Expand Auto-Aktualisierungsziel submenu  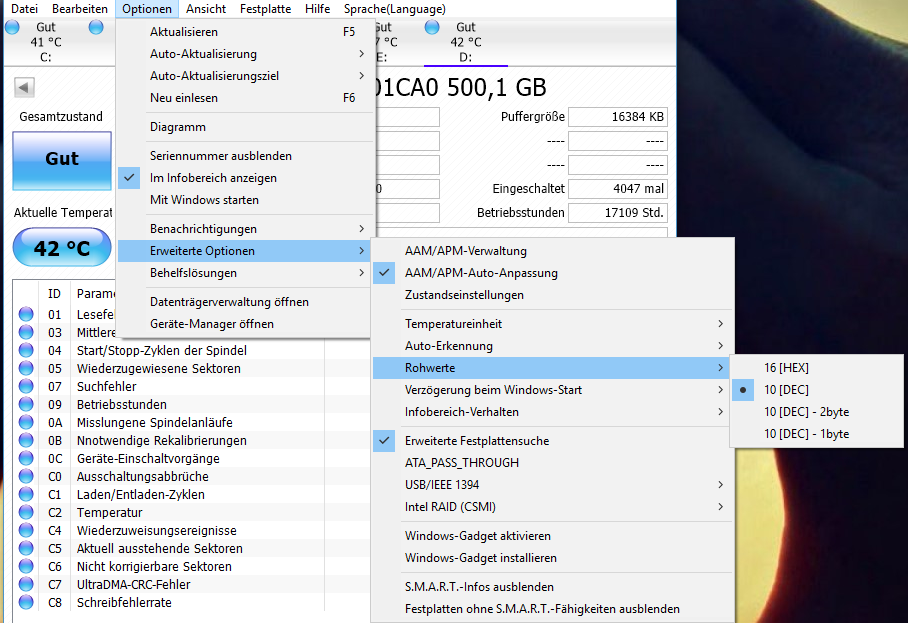pos(244,76)
